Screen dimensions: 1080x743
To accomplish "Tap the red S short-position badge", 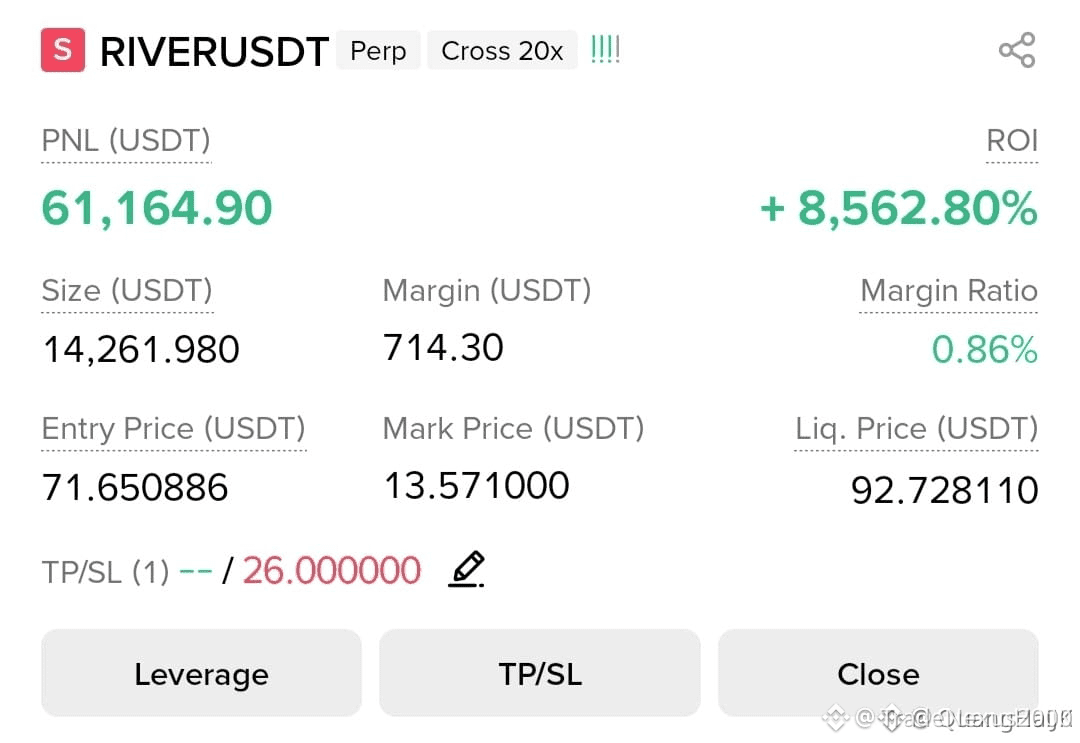I will 63,50.
